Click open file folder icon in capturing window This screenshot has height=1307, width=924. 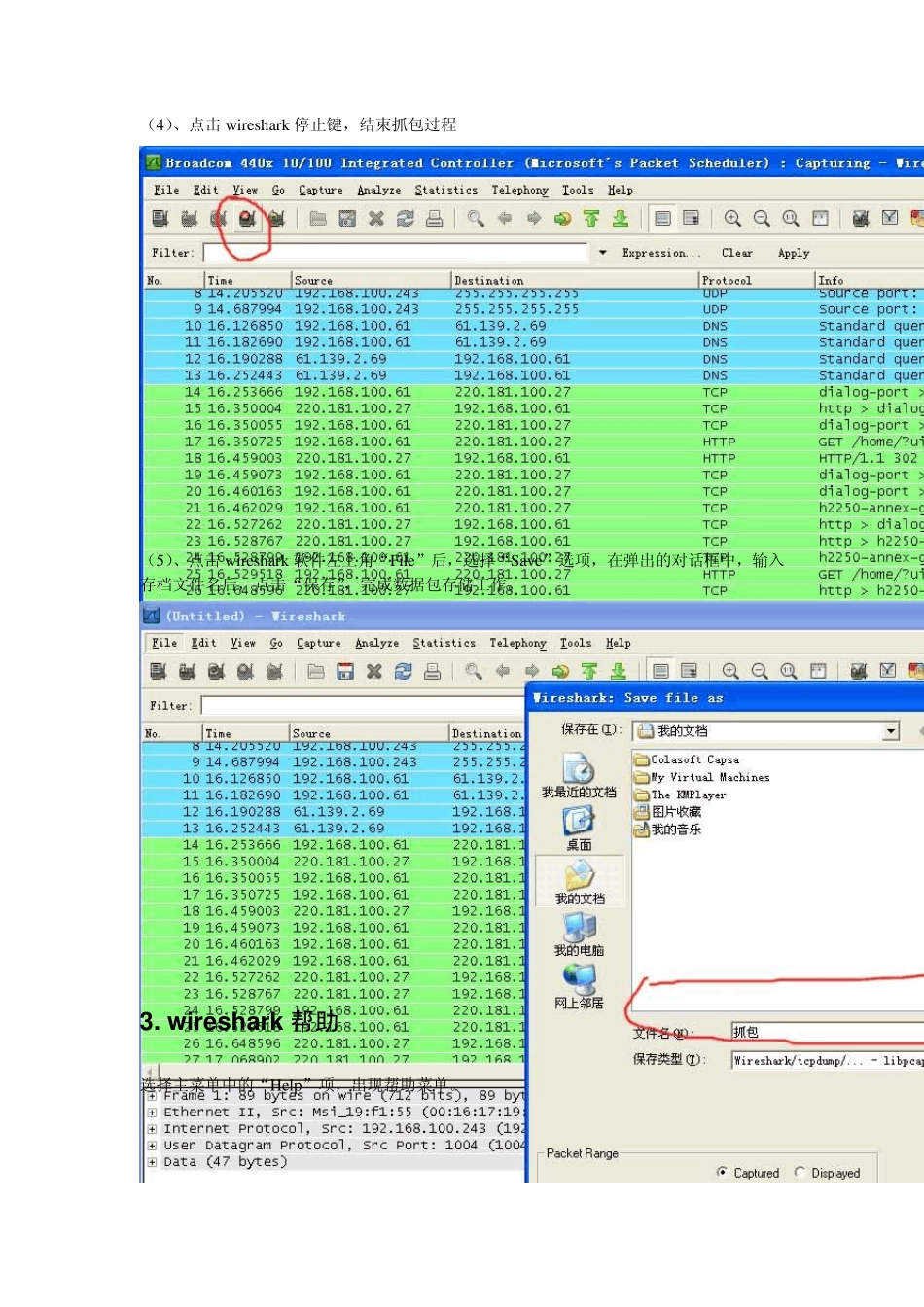tap(318, 219)
